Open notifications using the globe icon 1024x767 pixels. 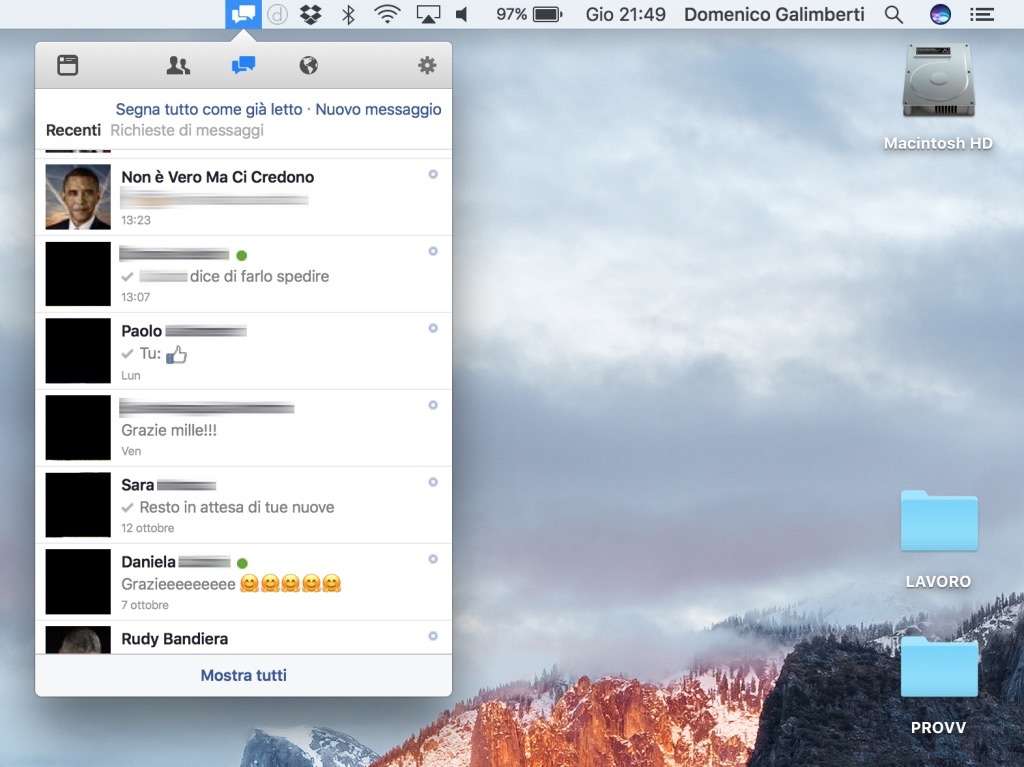pyautogui.click(x=309, y=66)
